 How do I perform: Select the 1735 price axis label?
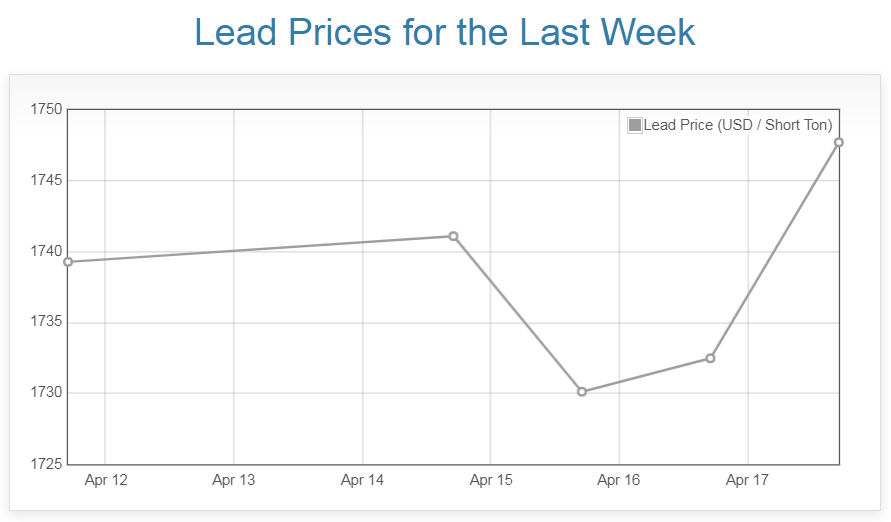(x=45, y=322)
